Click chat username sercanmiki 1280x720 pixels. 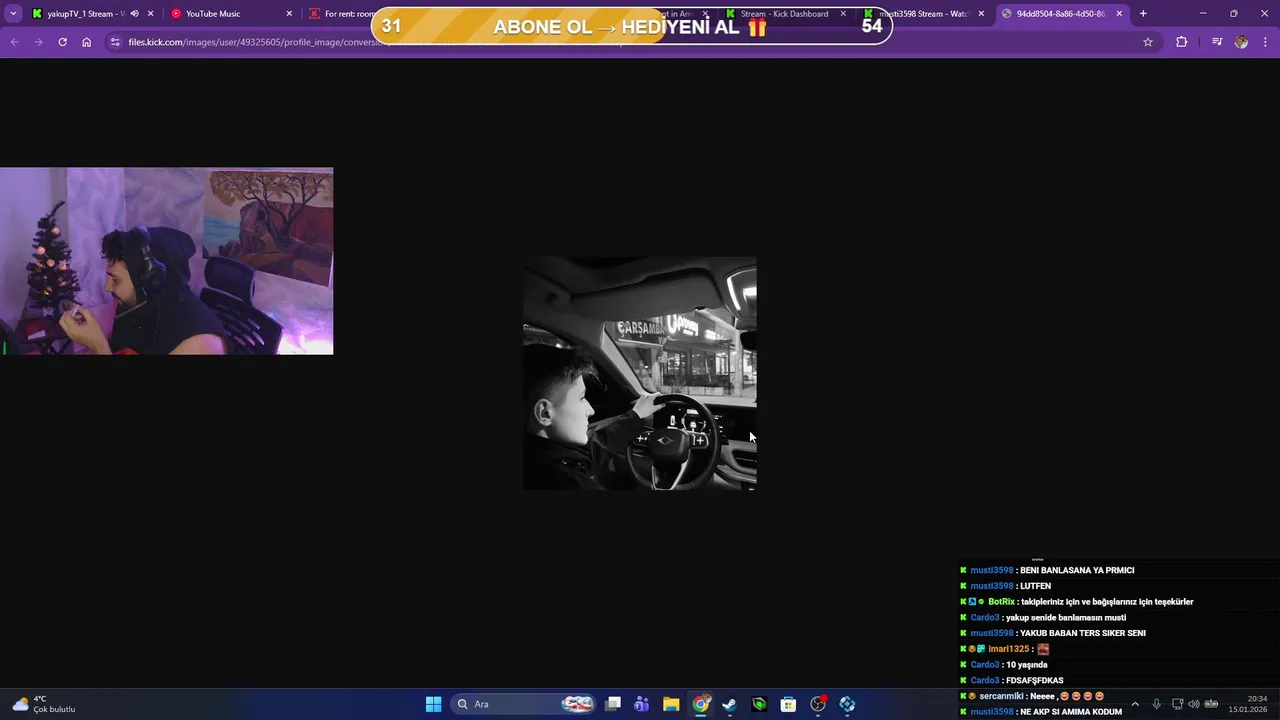(1002, 696)
